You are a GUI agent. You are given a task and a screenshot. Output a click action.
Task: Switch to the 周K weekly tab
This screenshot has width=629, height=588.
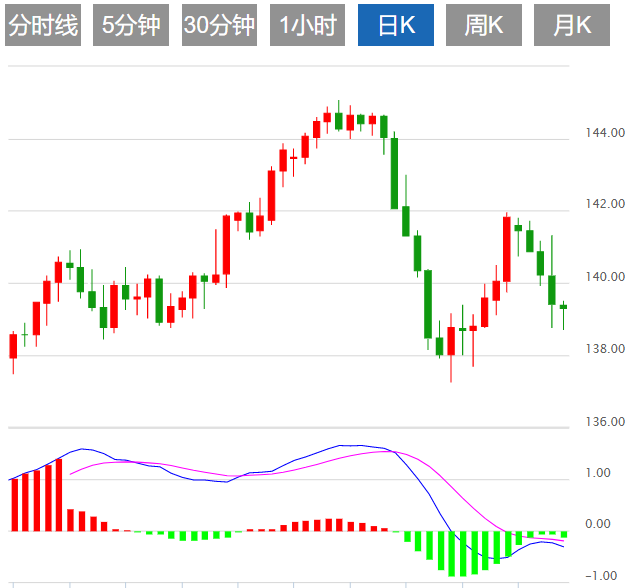(484, 25)
